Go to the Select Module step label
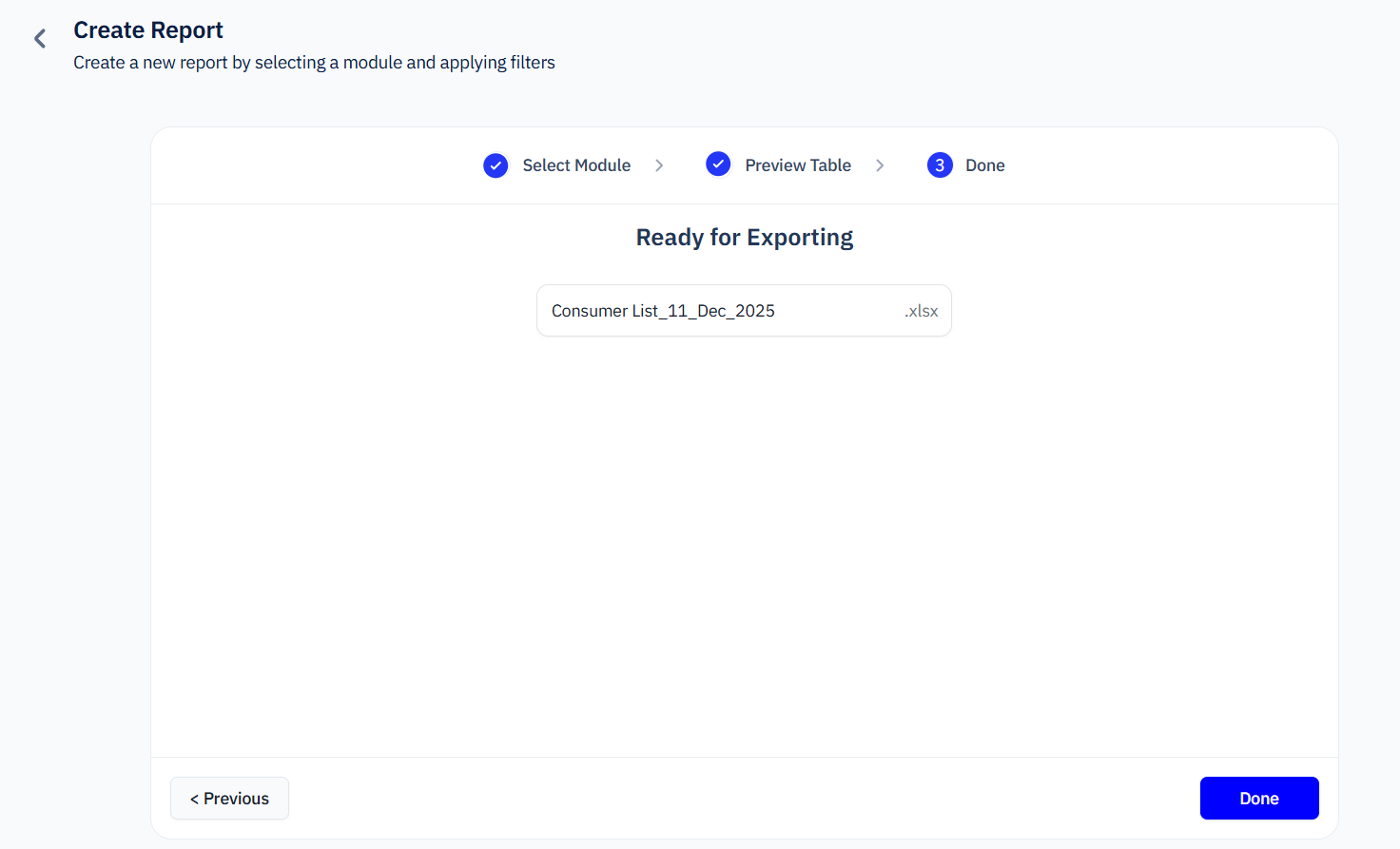The height and width of the screenshot is (849, 1400). [576, 165]
